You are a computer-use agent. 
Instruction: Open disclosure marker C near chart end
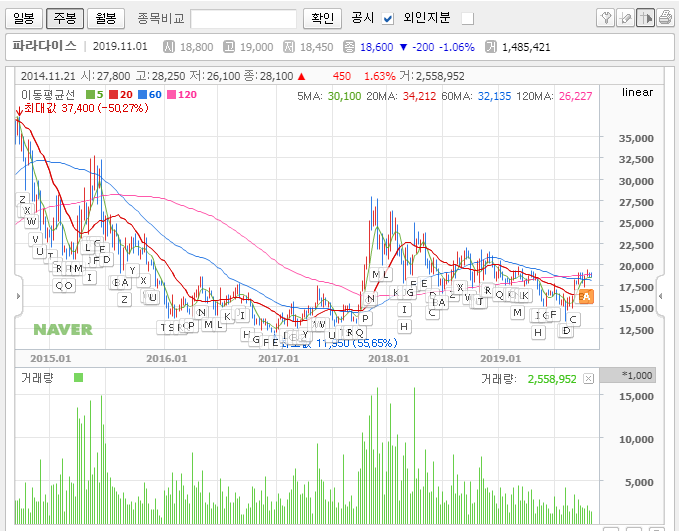(x=573, y=320)
